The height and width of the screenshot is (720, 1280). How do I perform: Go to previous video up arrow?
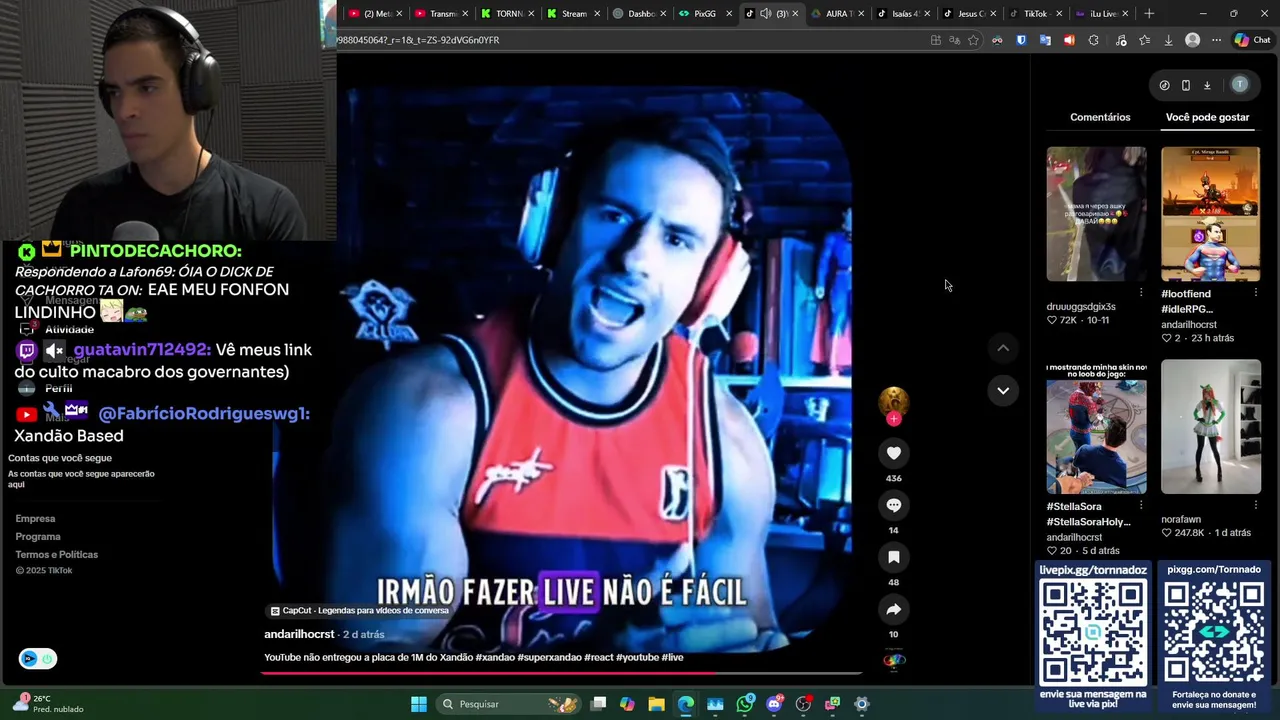1003,348
